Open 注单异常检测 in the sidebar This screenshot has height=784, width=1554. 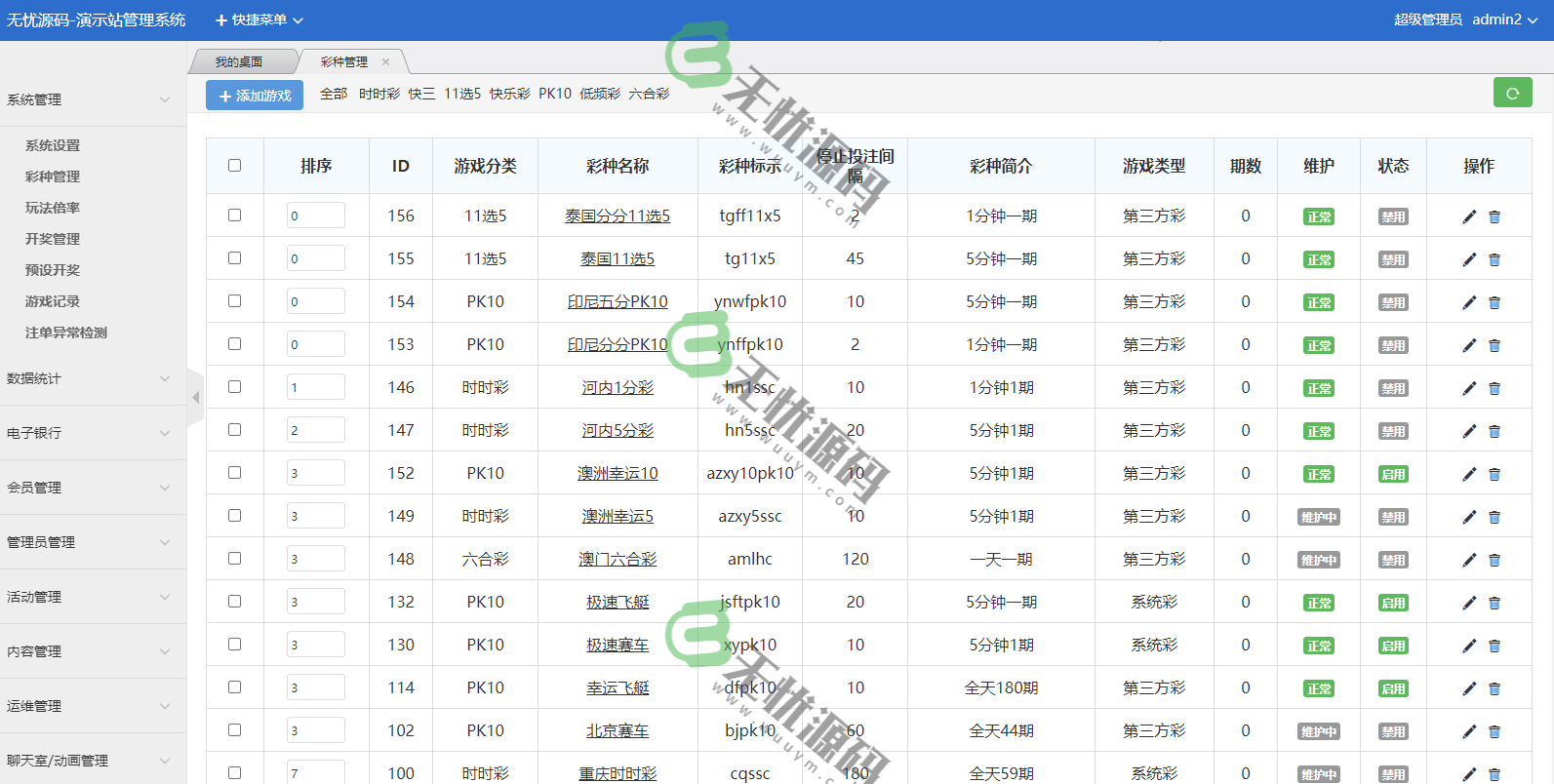[66, 333]
